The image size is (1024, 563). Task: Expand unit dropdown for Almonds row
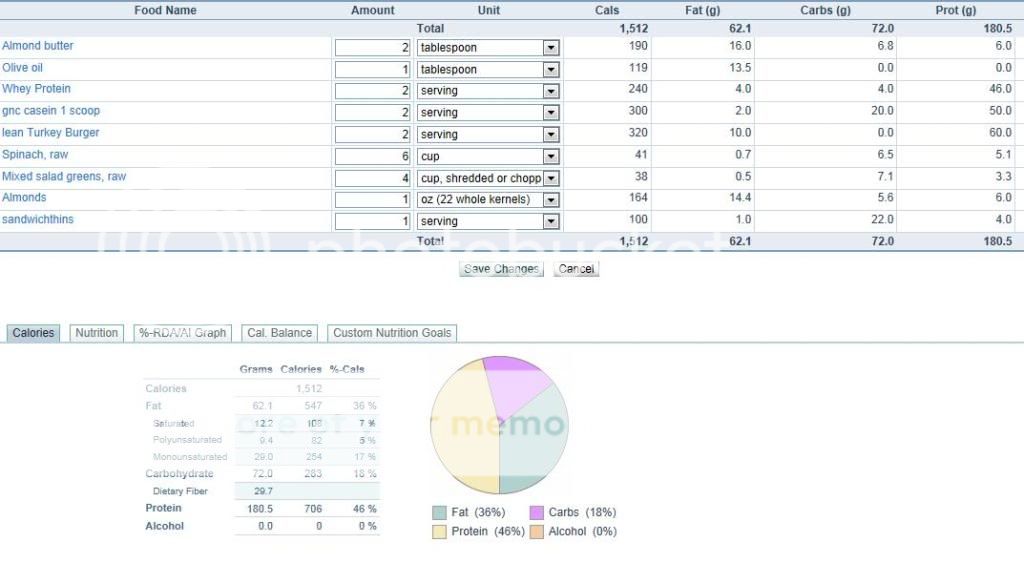pyautogui.click(x=550, y=200)
